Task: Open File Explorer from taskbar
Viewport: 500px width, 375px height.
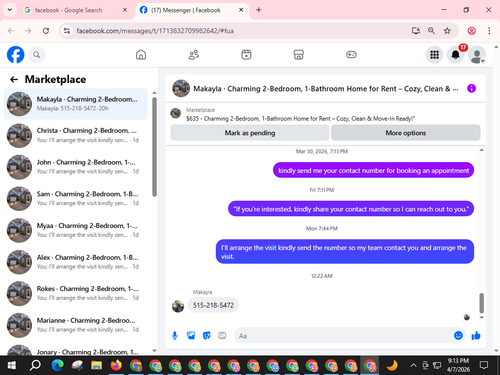Action: pyautogui.click(x=97, y=366)
